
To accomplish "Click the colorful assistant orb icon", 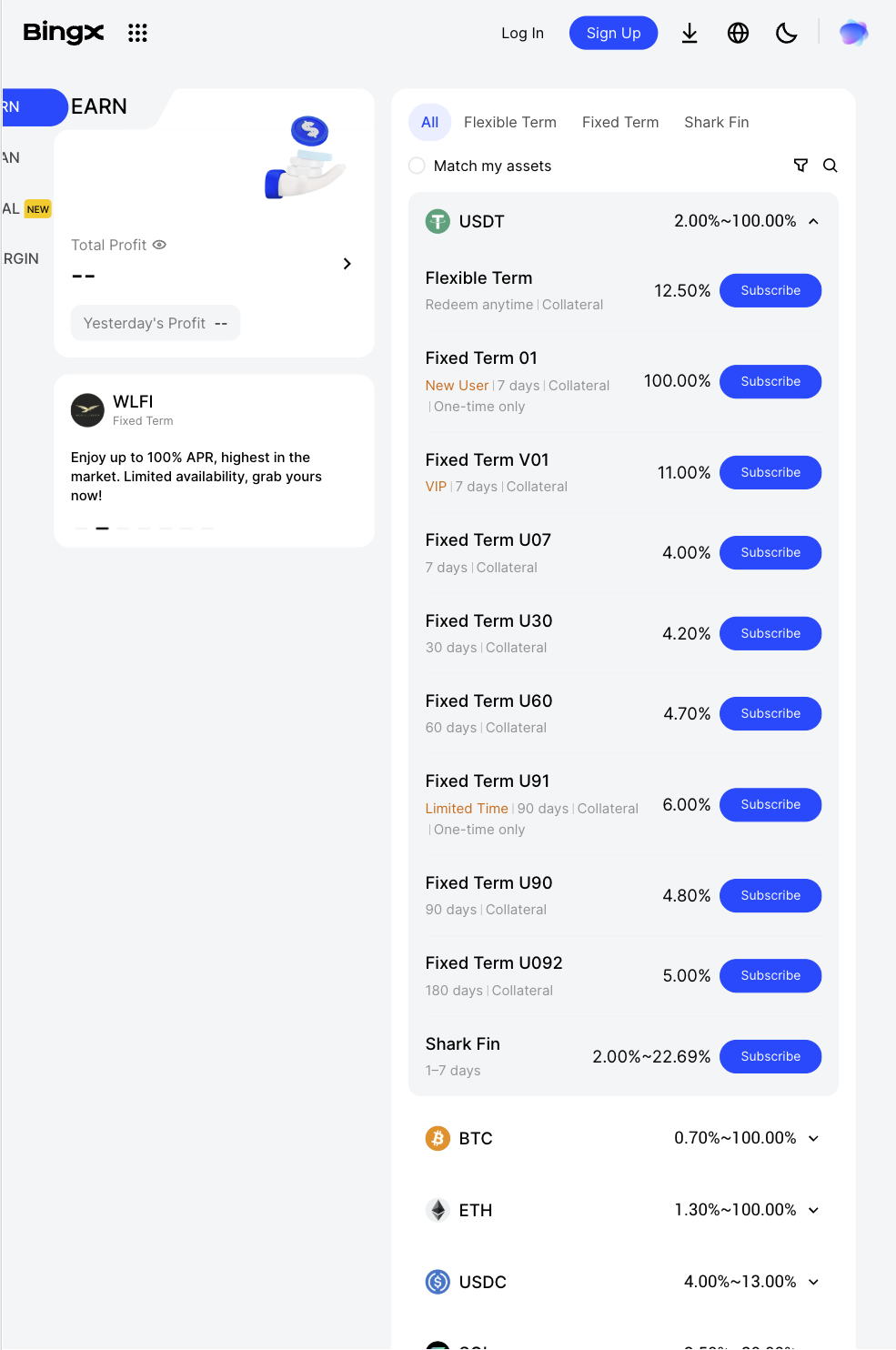I will (853, 34).
